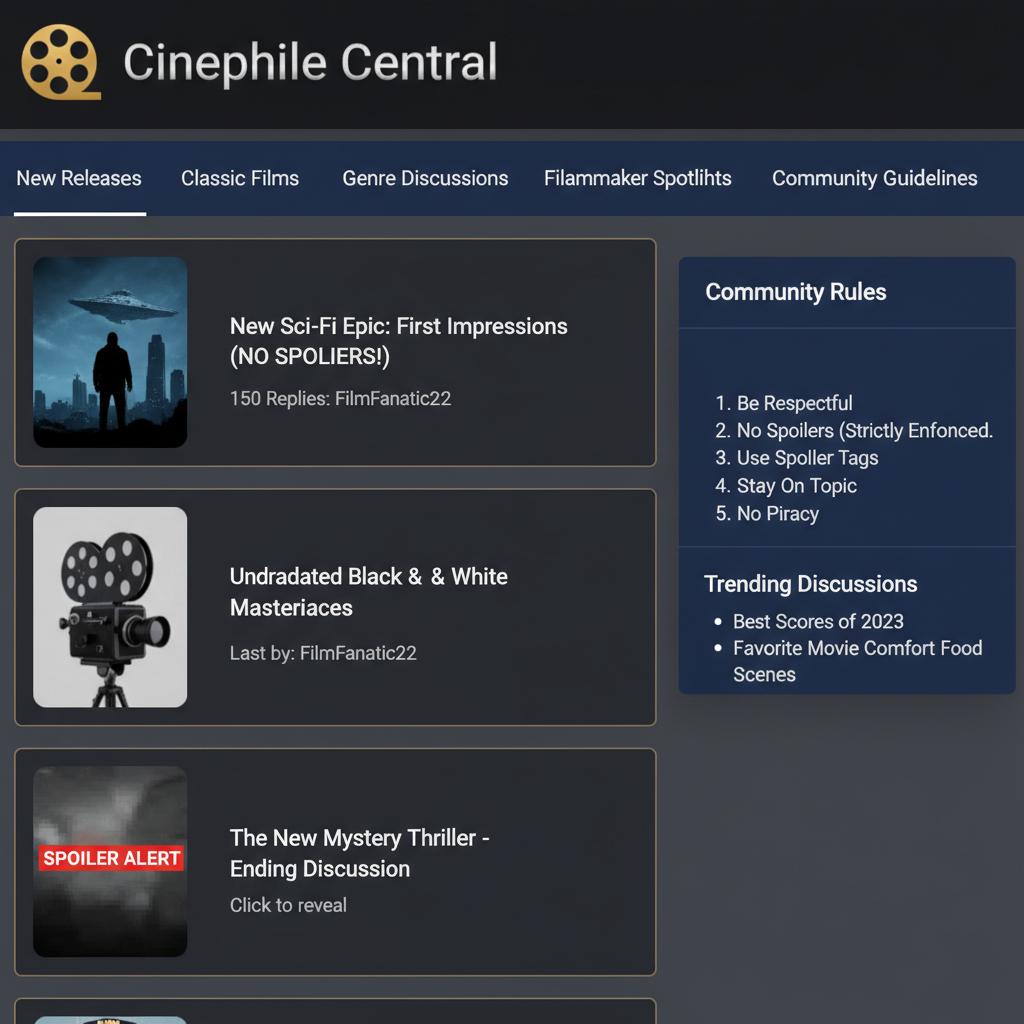This screenshot has height=1024, width=1024.
Task: Click to reveal the spoiler thread
Action: [288, 905]
